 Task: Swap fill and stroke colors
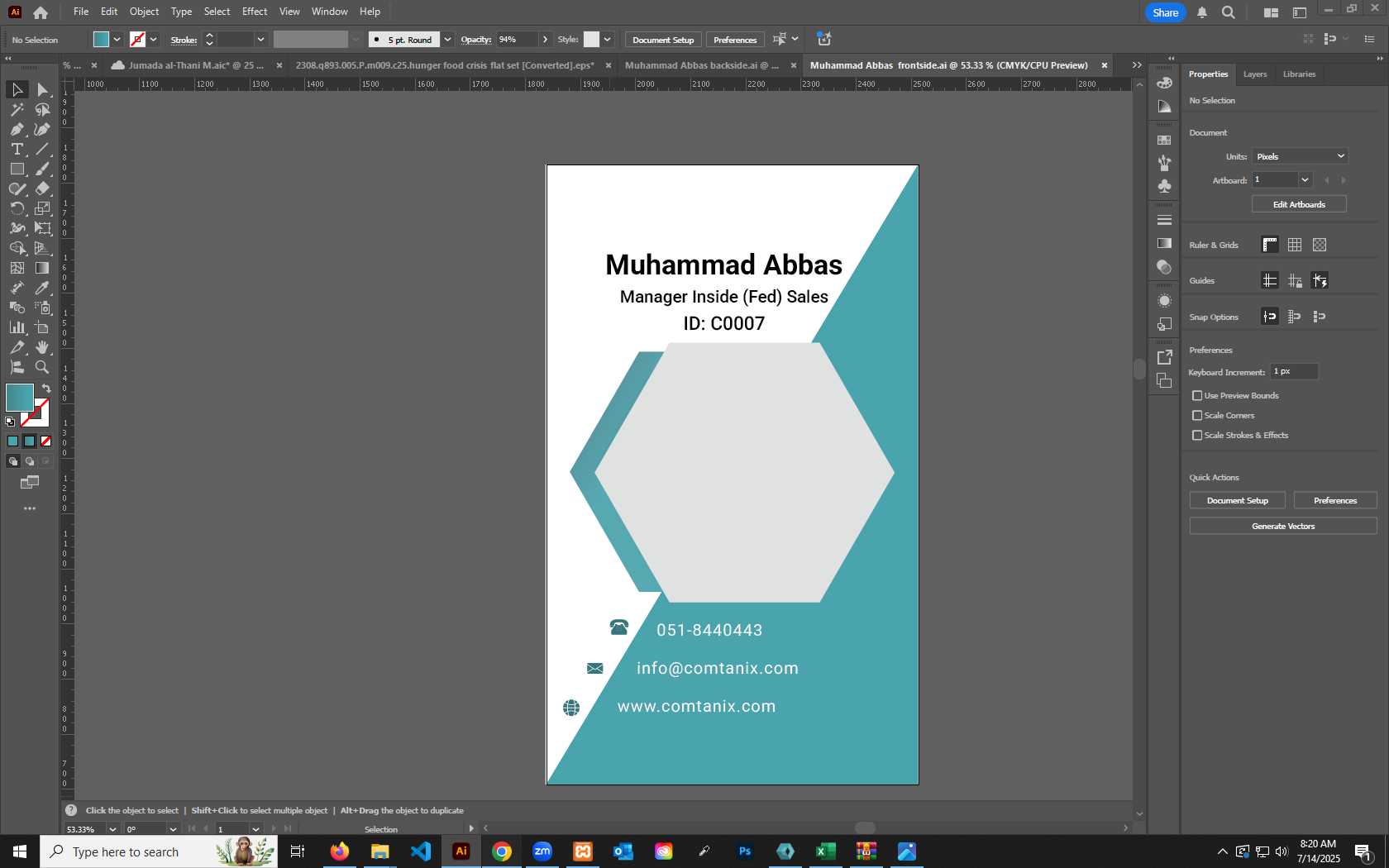tap(46, 388)
